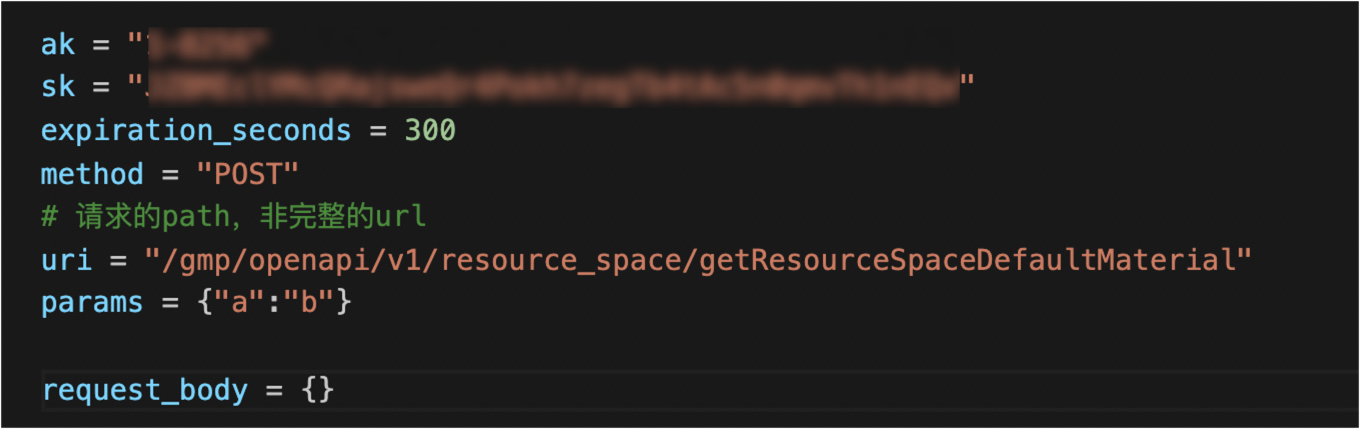This screenshot has width=1360, height=429.
Task: Click the uri variable name
Action: coord(66,260)
